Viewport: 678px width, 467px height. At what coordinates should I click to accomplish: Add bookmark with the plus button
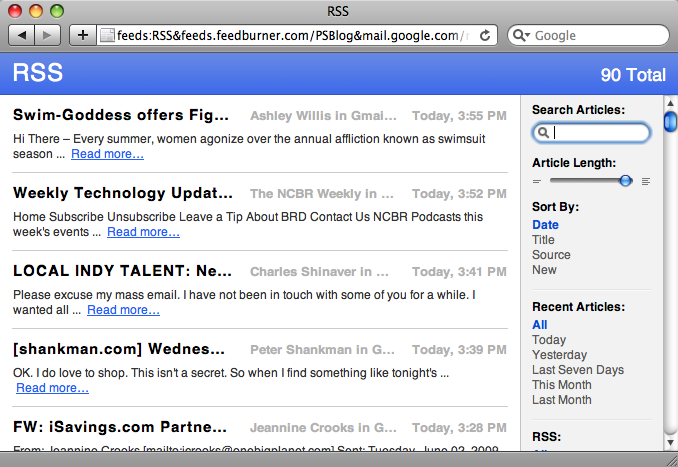(83, 35)
